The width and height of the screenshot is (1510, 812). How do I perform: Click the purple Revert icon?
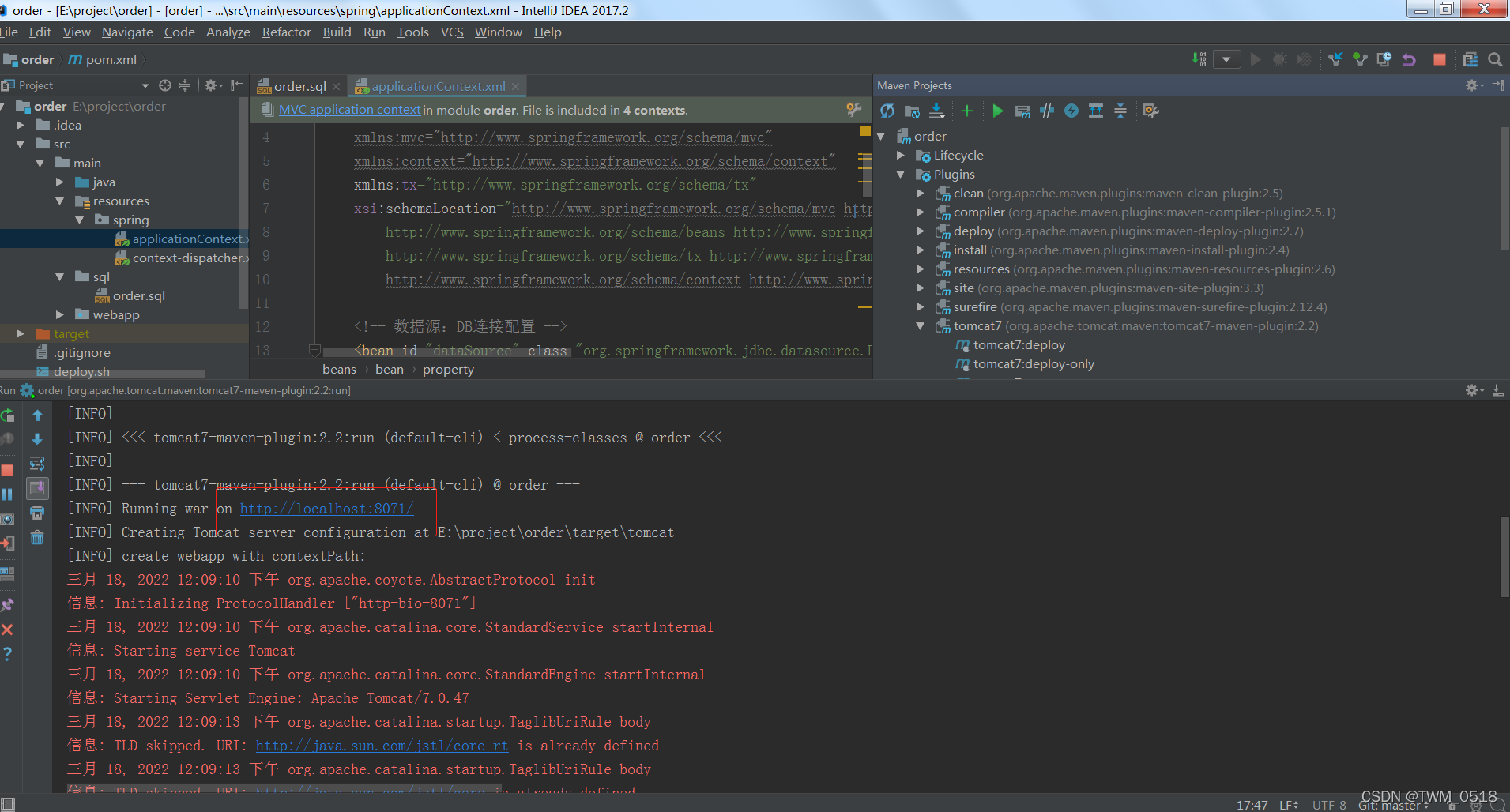coord(1408,59)
